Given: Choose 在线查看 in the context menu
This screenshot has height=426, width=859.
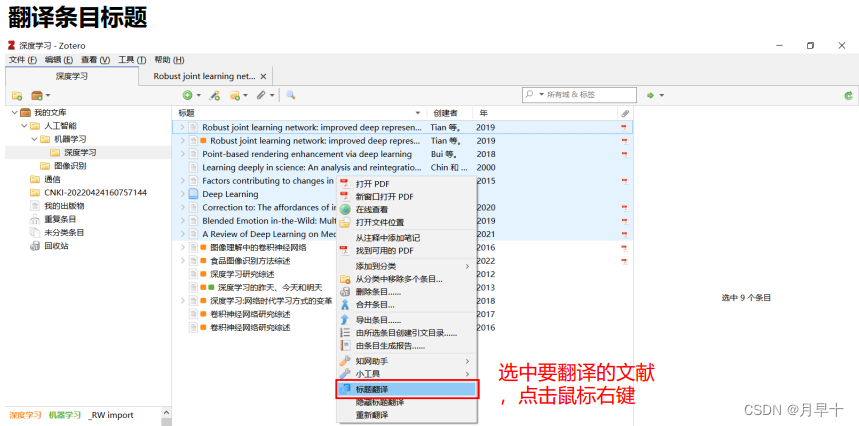Looking at the screenshot, I should click(406, 210).
